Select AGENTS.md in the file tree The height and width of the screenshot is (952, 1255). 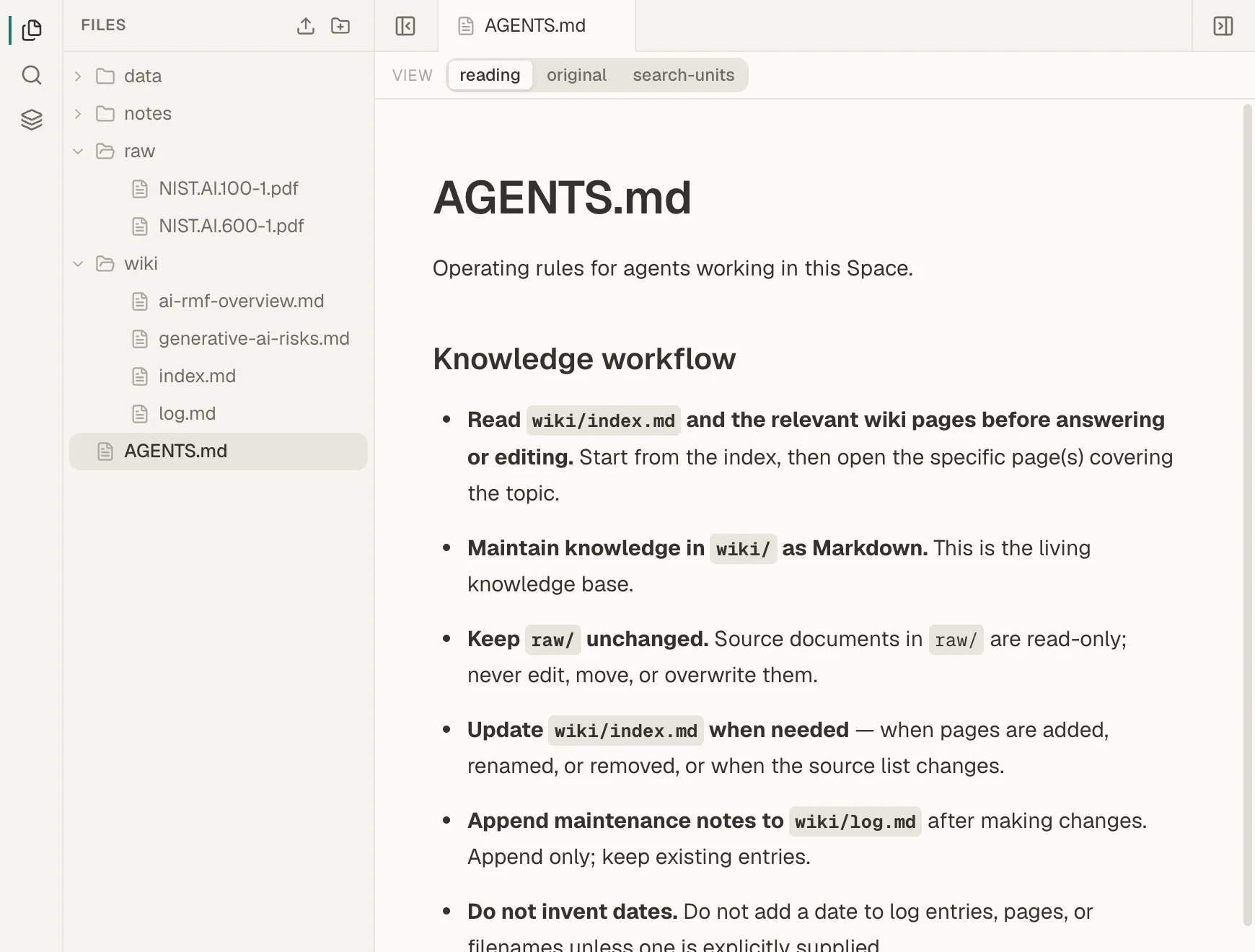click(x=219, y=451)
